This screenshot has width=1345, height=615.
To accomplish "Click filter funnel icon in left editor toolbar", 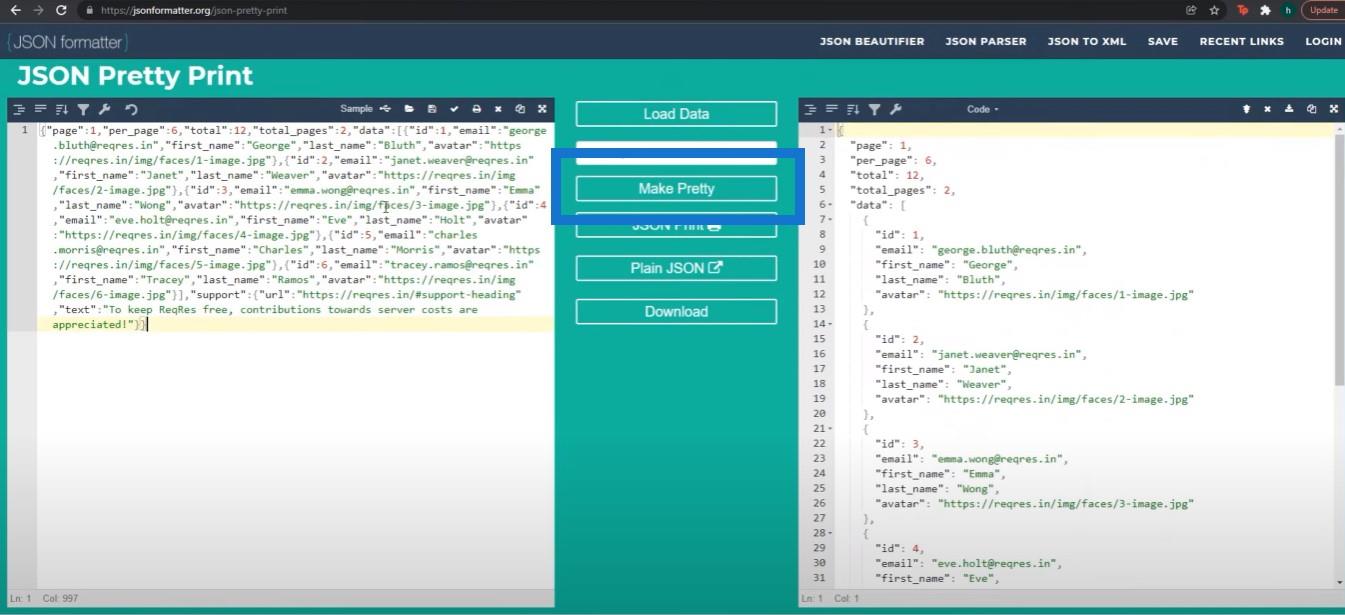I will coord(84,109).
